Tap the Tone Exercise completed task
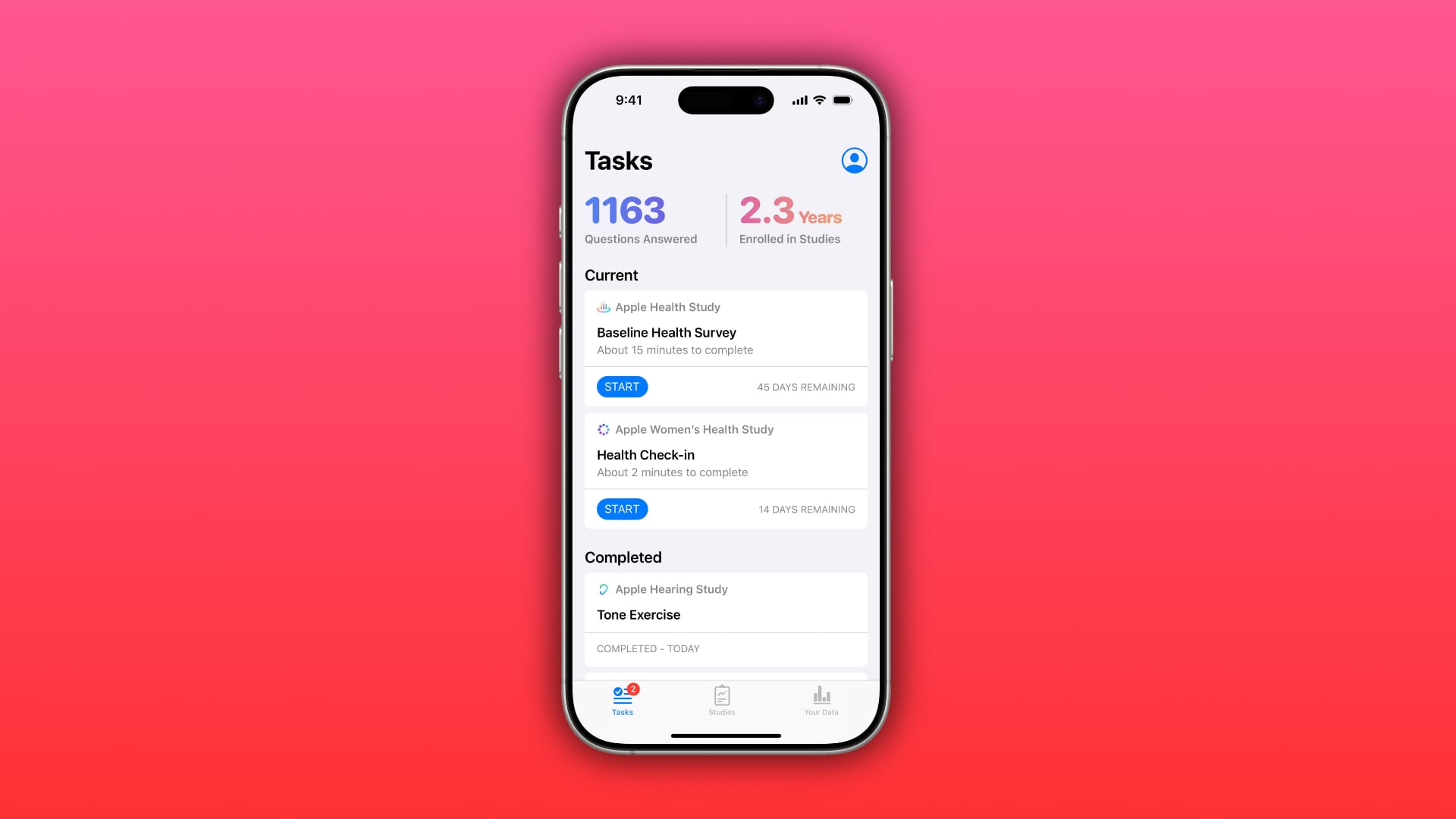This screenshot has height=819, width=1456. pyautogui.click(x=726, y=614)
